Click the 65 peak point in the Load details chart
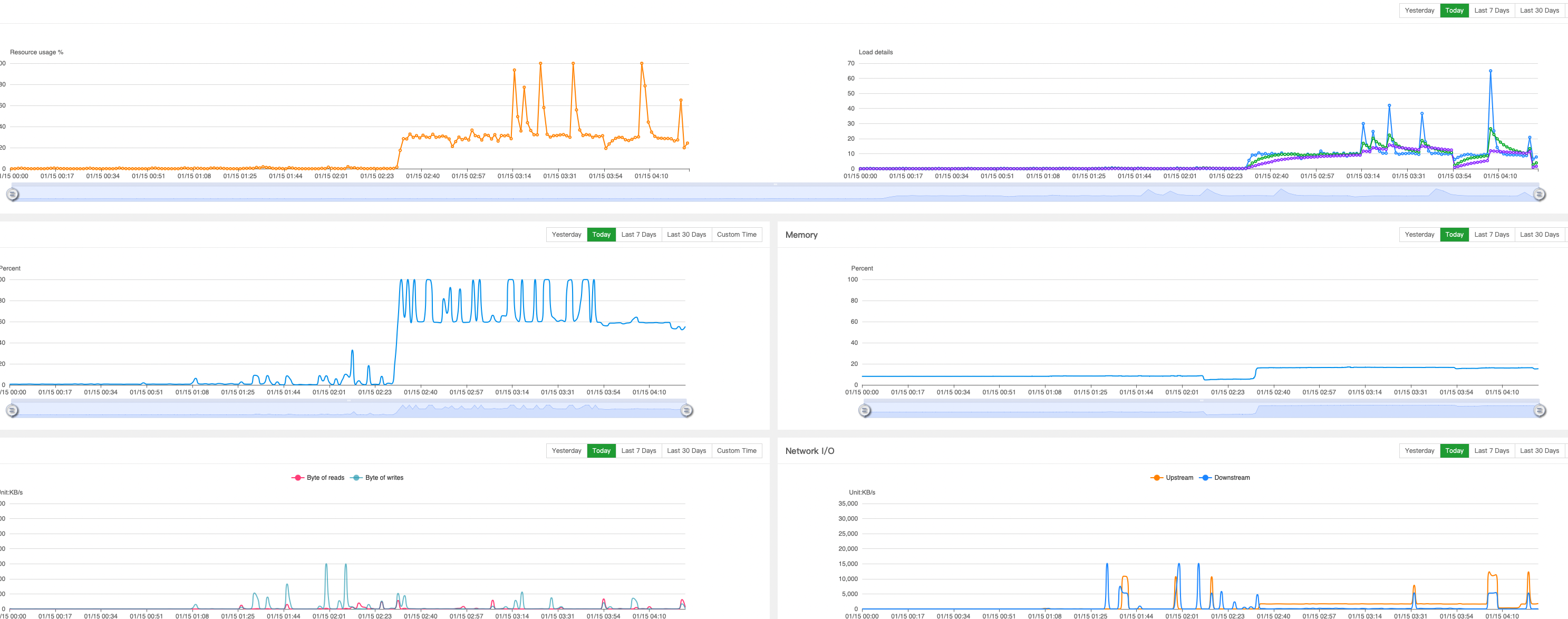The image size is (1568, 619). (x=1490, y=70)
